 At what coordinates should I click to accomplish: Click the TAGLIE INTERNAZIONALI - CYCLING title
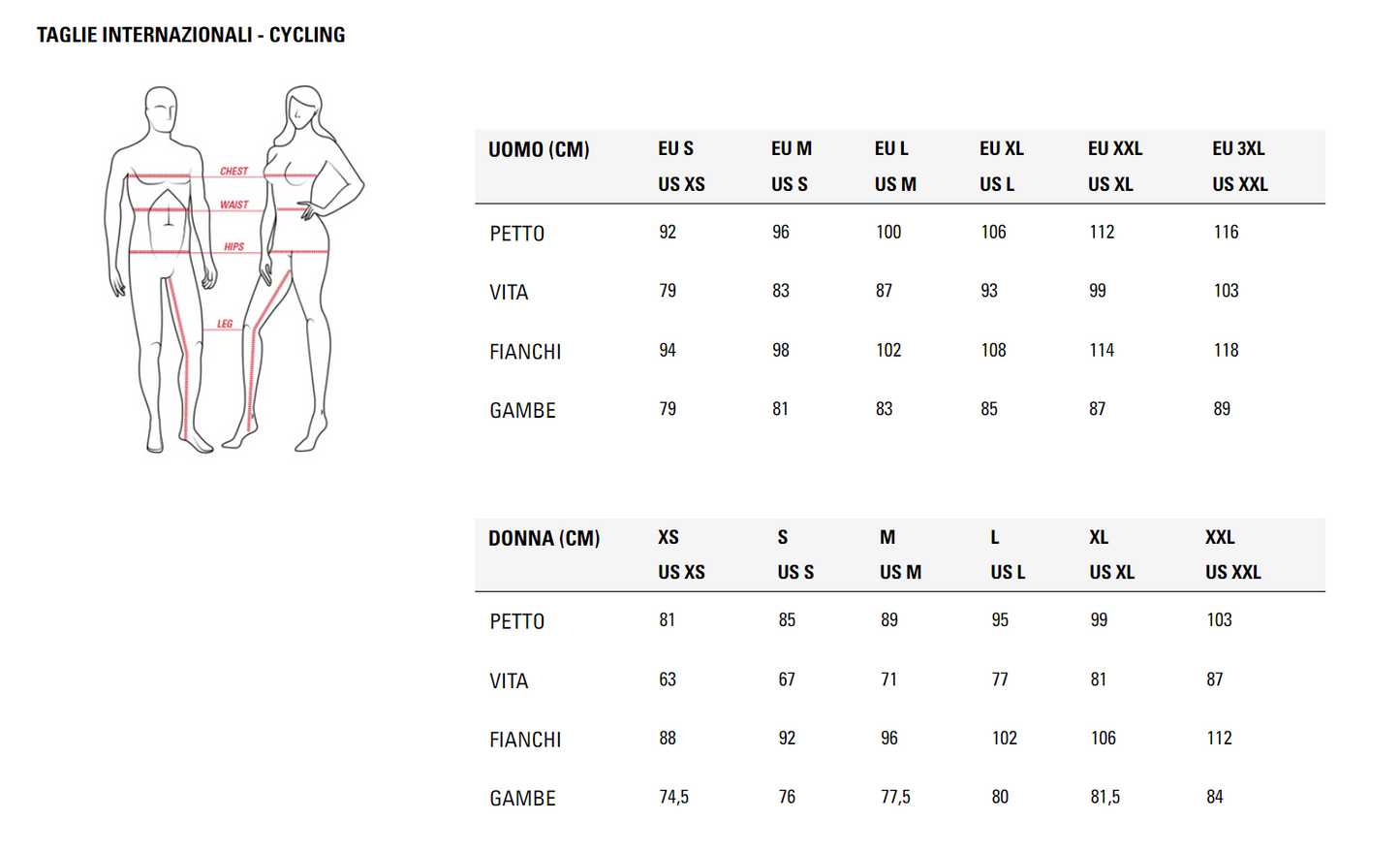[191, 35]
